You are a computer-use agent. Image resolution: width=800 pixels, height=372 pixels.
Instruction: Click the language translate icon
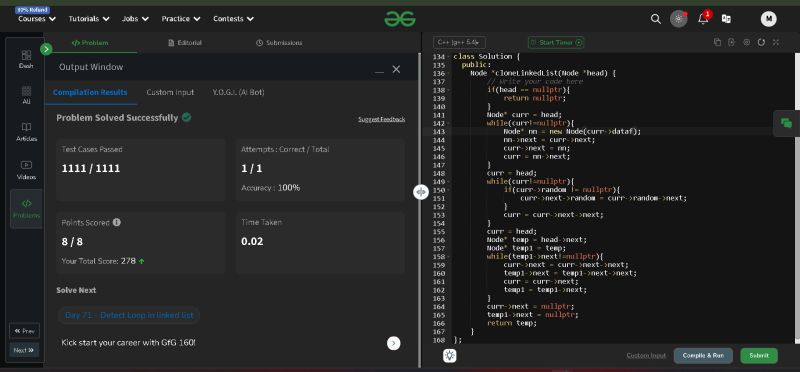tap(726, 19)
